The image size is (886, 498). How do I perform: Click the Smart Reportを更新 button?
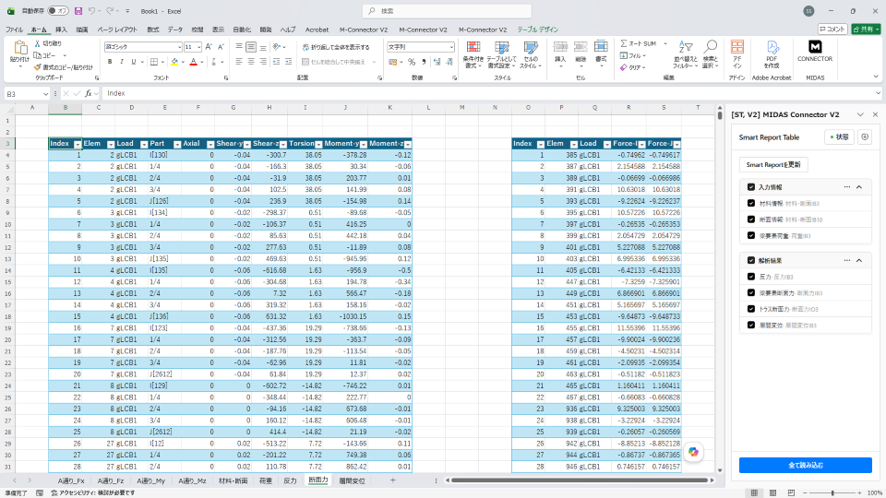(x=773, y=164)
